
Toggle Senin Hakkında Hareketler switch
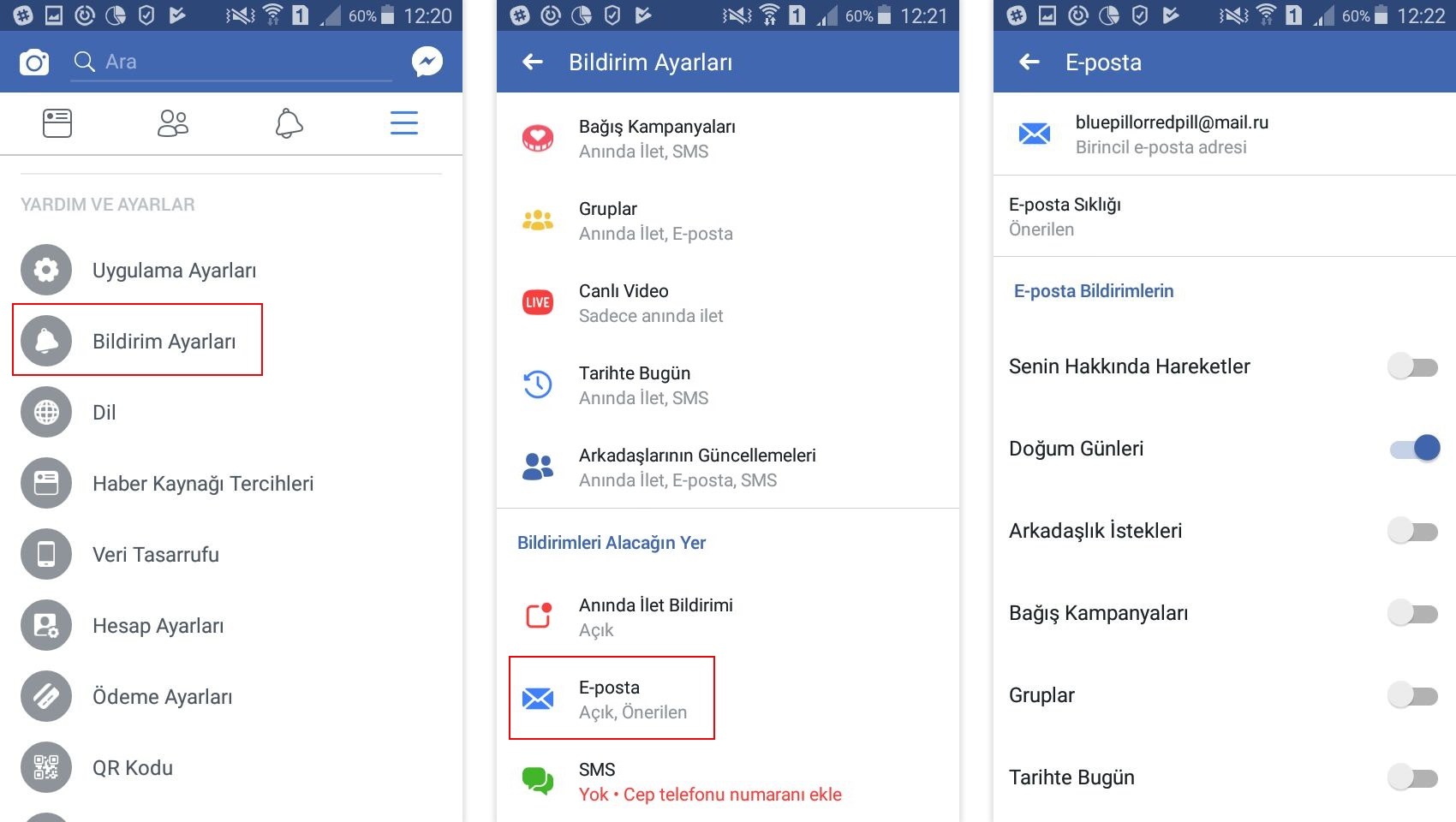1413,366
